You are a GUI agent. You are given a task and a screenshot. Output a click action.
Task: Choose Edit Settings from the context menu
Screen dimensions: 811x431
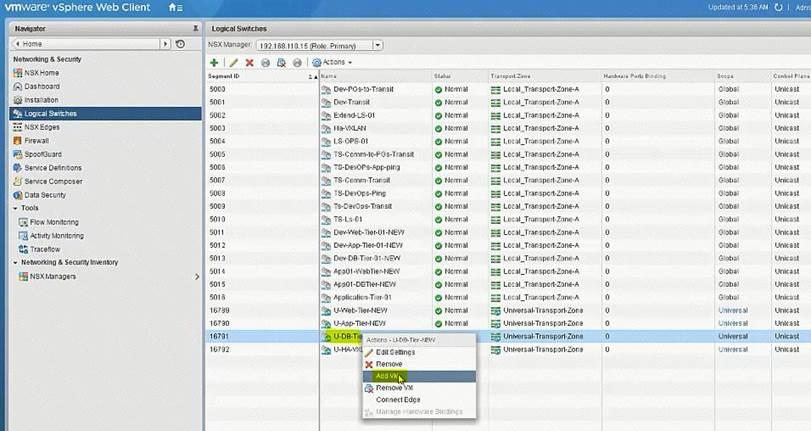click(395, 352)
